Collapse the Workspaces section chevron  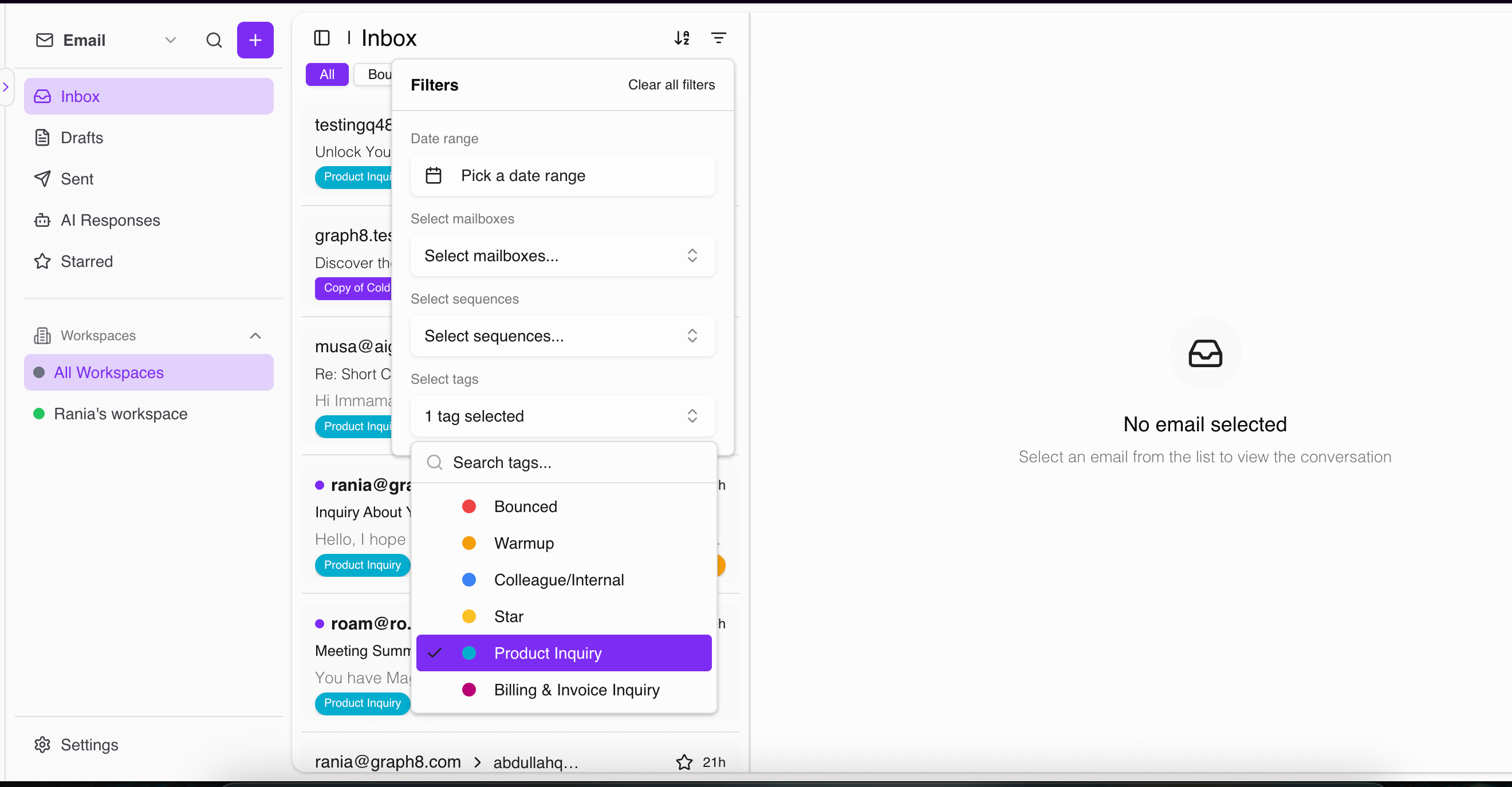255,336
